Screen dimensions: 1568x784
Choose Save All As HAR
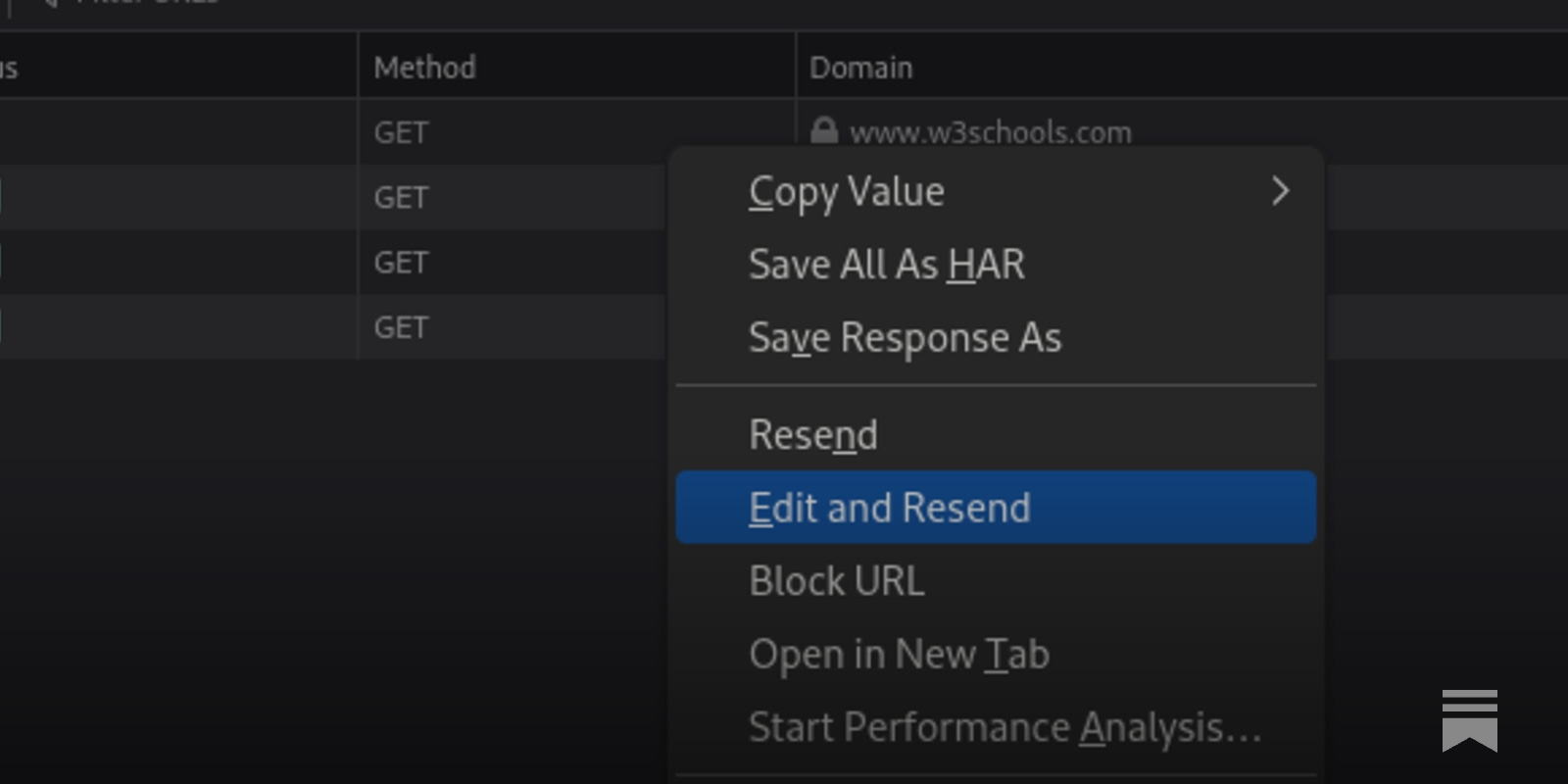[996, 265]
